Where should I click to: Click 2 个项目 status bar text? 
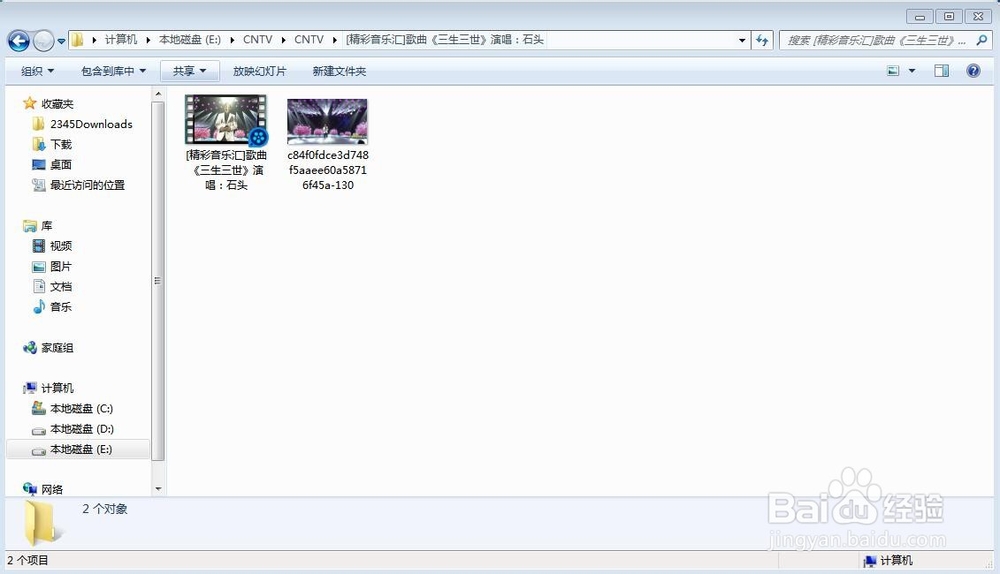(27, 560)
